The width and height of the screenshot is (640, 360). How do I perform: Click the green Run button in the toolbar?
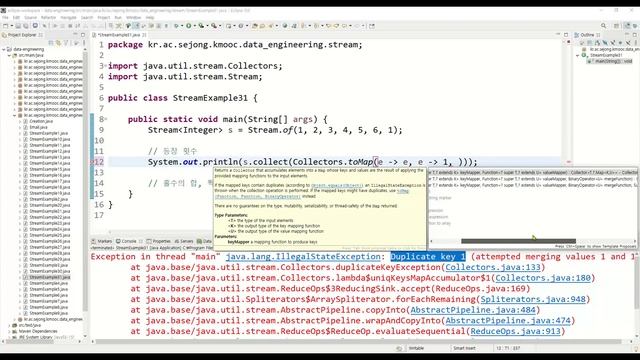pyautogui.click(x=189, y=26)
